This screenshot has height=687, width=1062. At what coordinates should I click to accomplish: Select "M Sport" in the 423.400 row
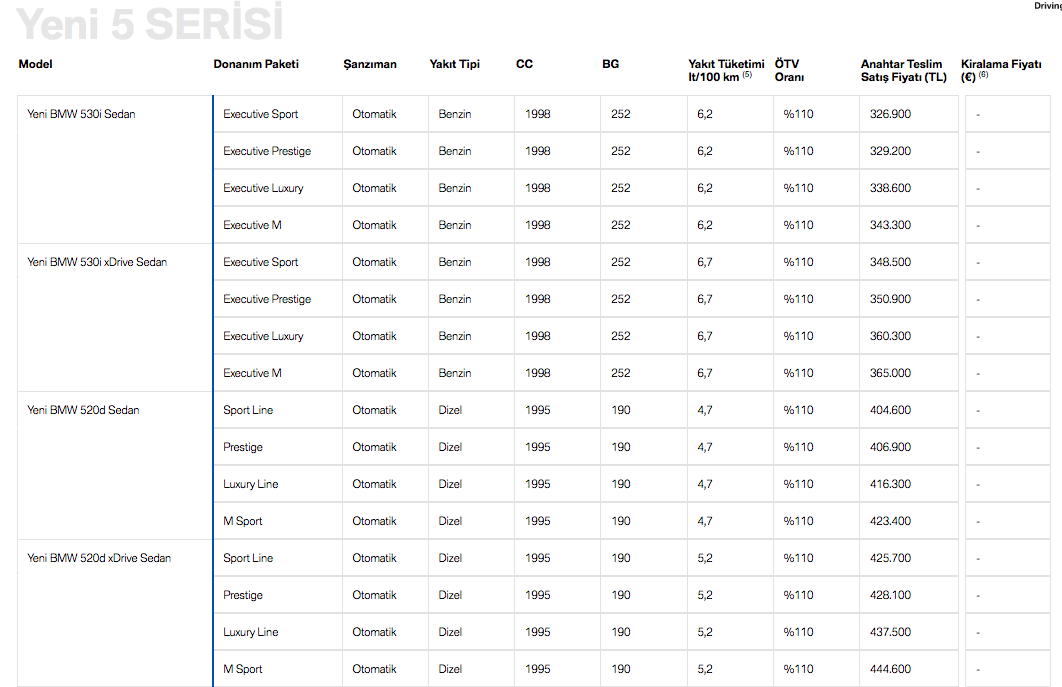(x=242, y=521)
